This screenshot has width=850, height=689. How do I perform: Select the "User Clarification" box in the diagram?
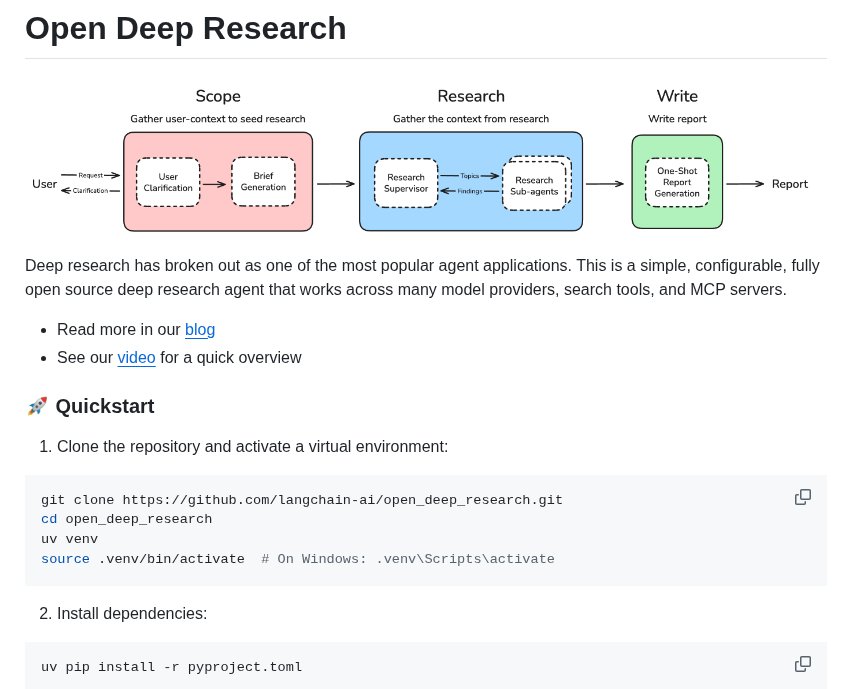click(168, 182)
